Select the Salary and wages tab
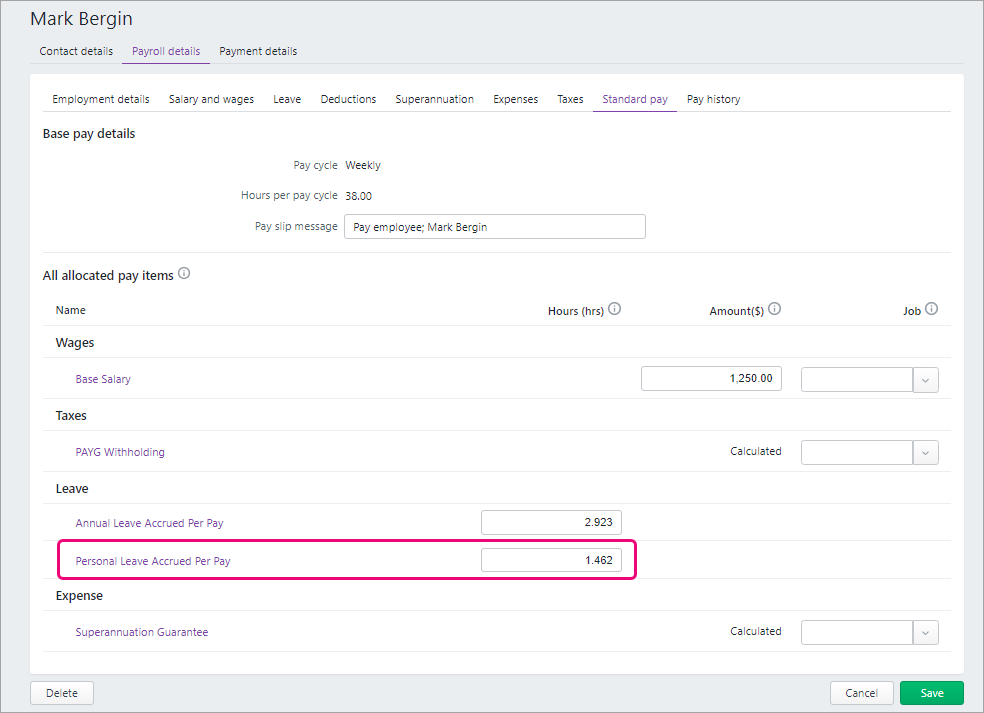Screen dimensions: 984x713 pyautogui.click(x=211, y=99)
